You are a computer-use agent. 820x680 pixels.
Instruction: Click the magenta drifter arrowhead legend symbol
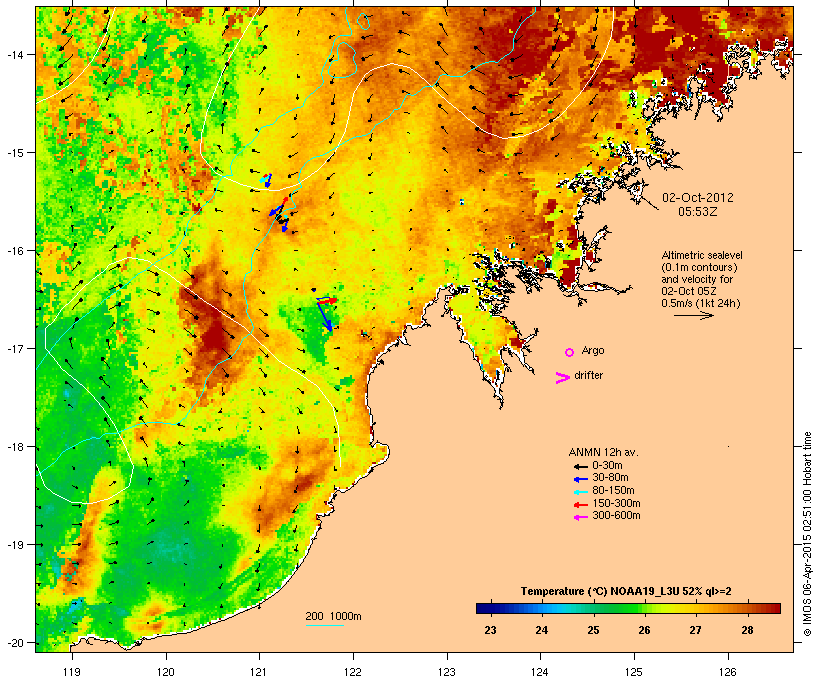562,378
